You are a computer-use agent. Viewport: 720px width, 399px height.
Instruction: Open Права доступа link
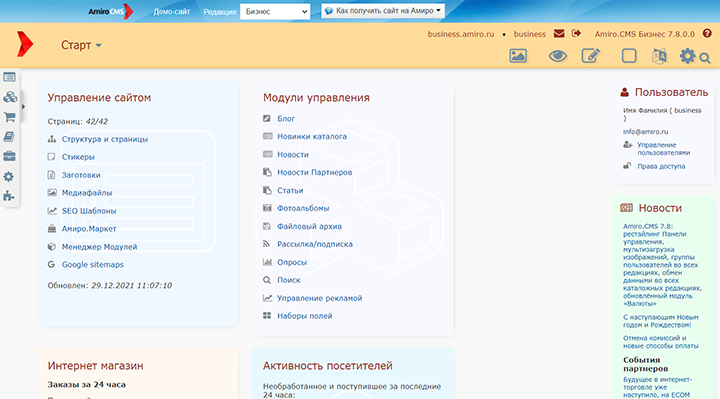(661, 166)
